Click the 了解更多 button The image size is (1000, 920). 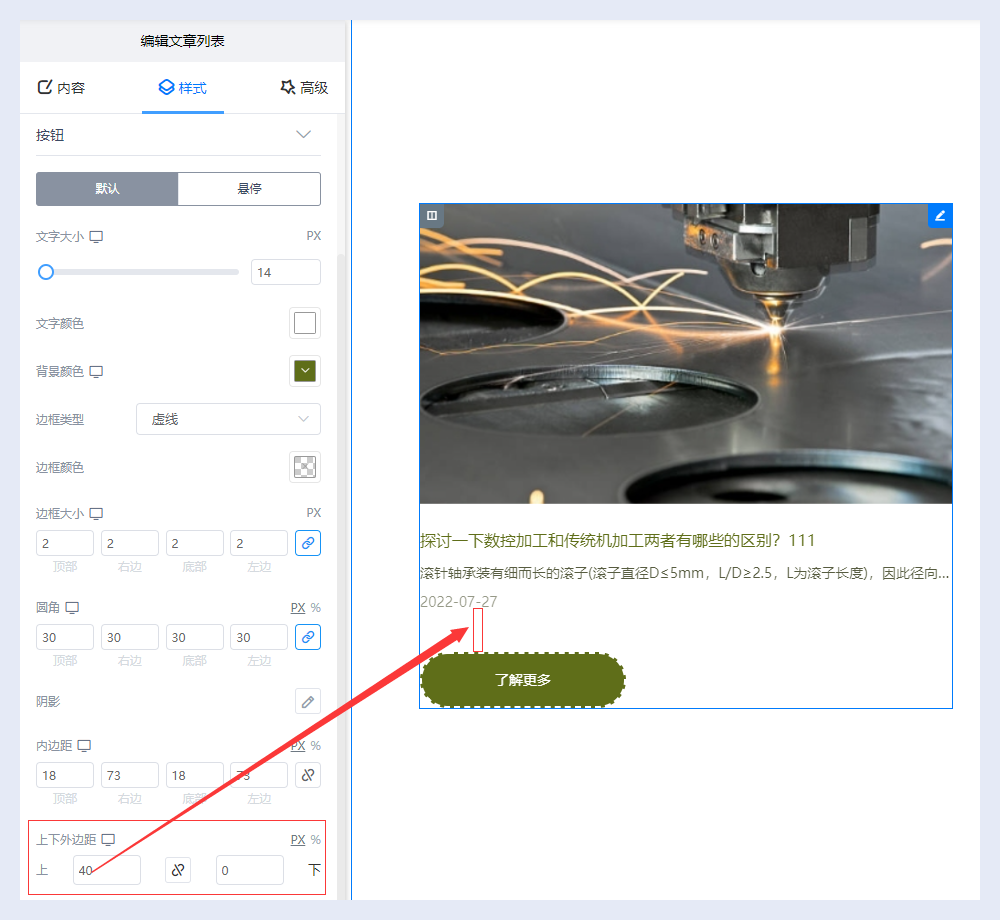tap(523, 680)
